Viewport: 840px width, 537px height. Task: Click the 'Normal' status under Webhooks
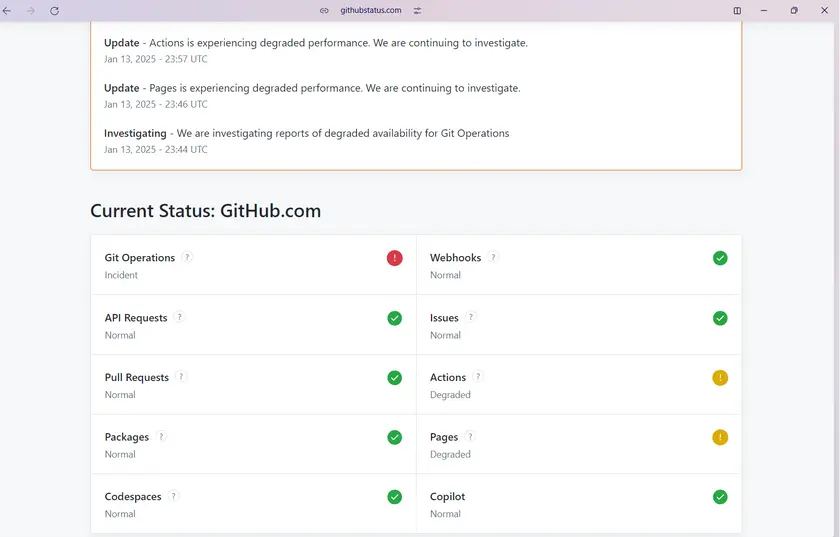coord(445,275)
